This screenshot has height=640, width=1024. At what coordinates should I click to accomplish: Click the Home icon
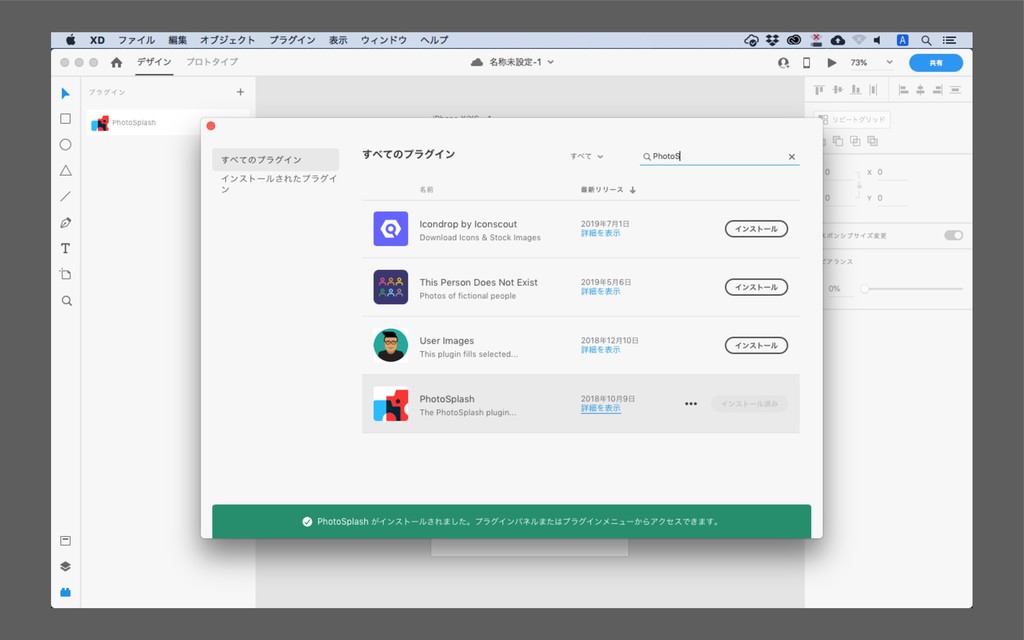point(116,62)
